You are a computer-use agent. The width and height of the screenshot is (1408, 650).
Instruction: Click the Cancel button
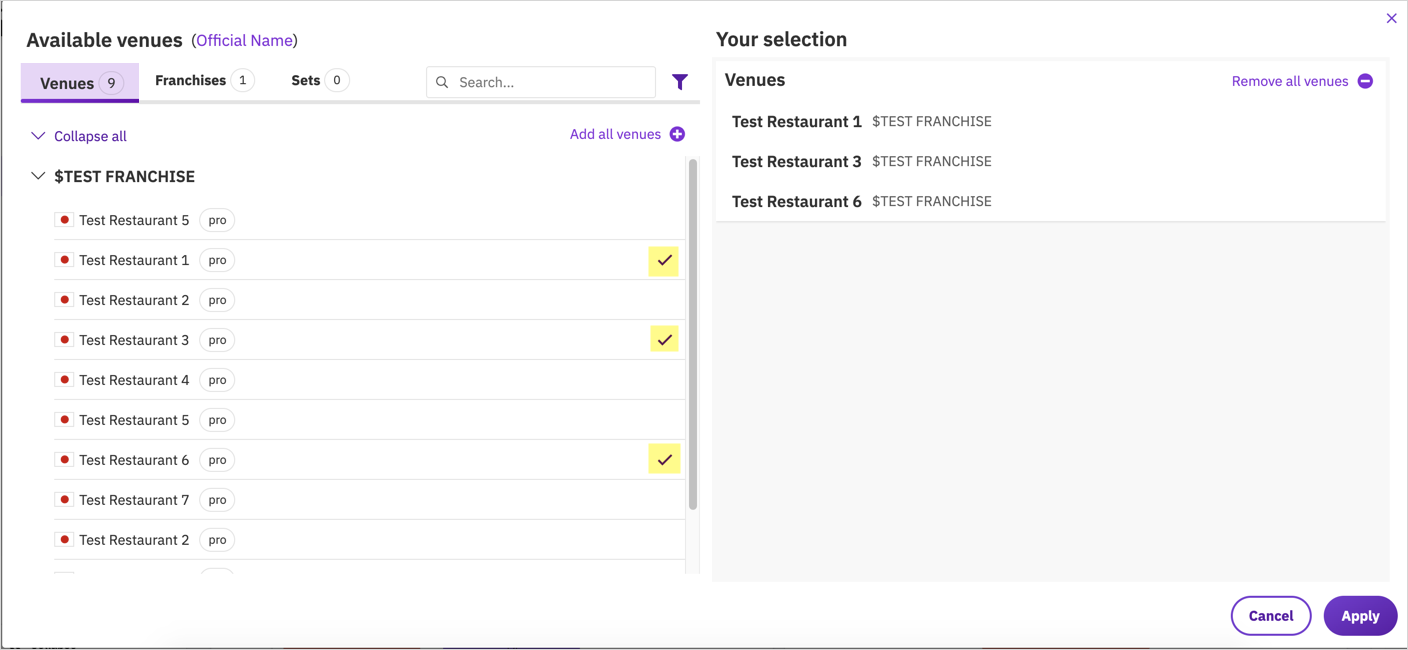pyautogui.click(x=1271, y=616)
